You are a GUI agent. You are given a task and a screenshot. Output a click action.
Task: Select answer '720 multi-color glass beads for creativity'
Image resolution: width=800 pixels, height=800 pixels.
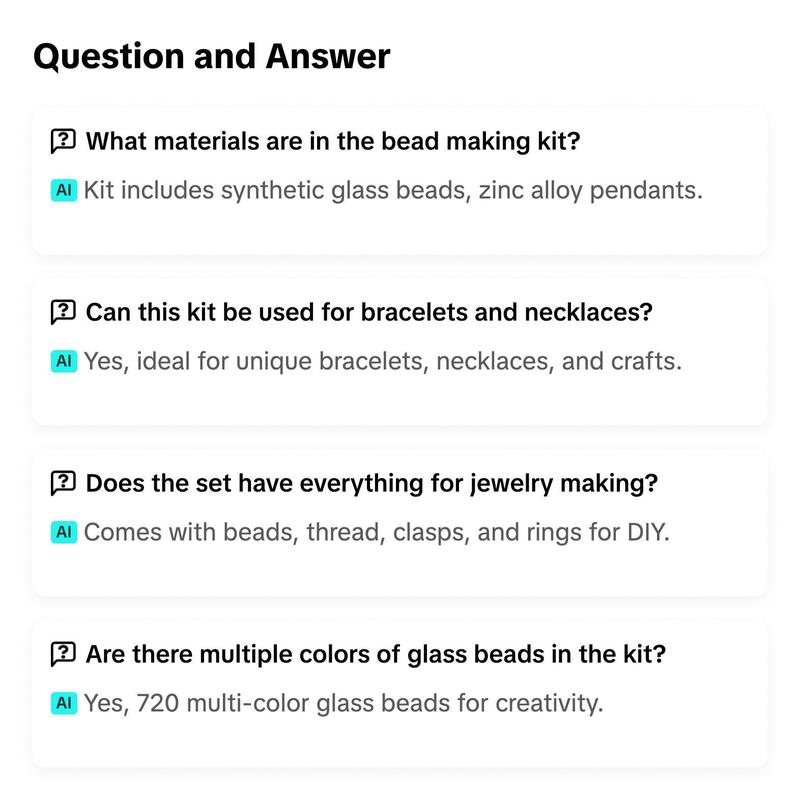pos(343,703)
